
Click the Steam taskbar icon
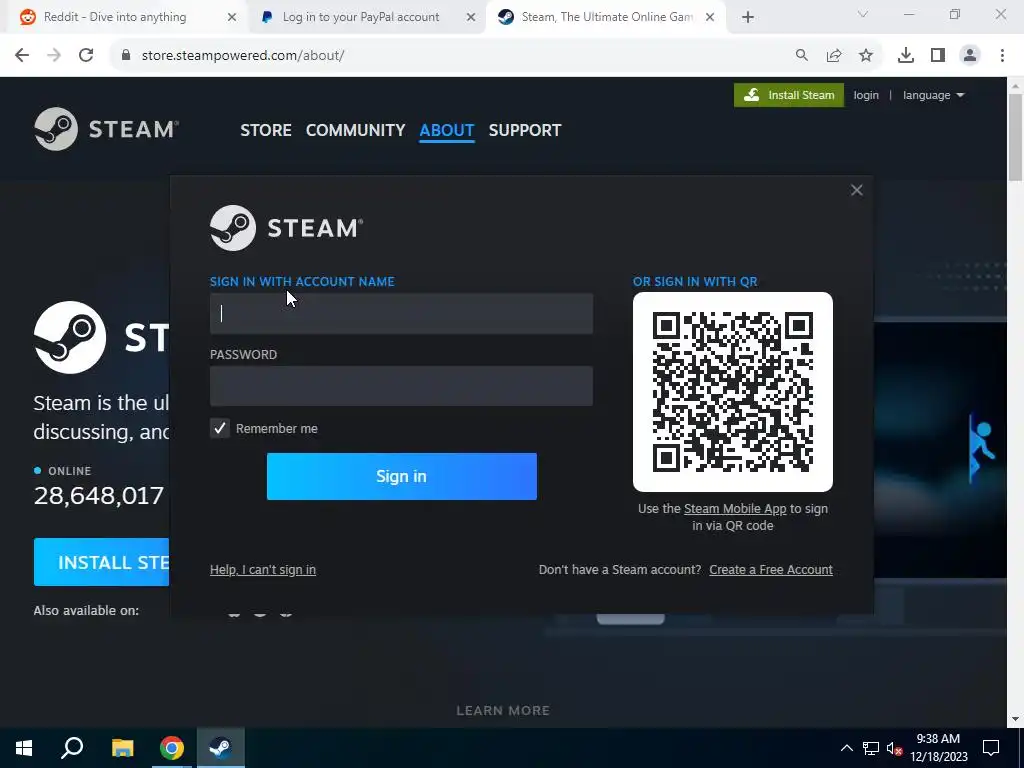(221, 748)
